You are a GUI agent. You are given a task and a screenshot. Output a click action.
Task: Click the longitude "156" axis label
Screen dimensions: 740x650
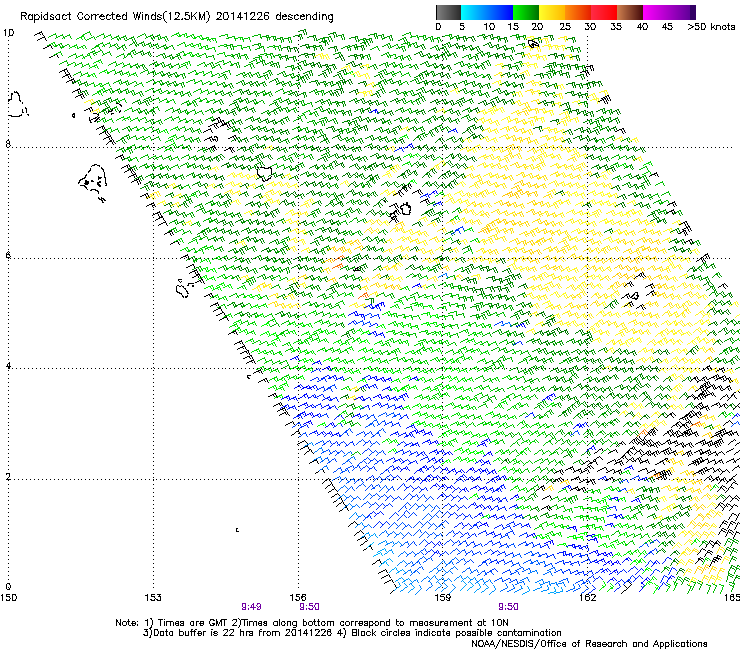[298, 598]
